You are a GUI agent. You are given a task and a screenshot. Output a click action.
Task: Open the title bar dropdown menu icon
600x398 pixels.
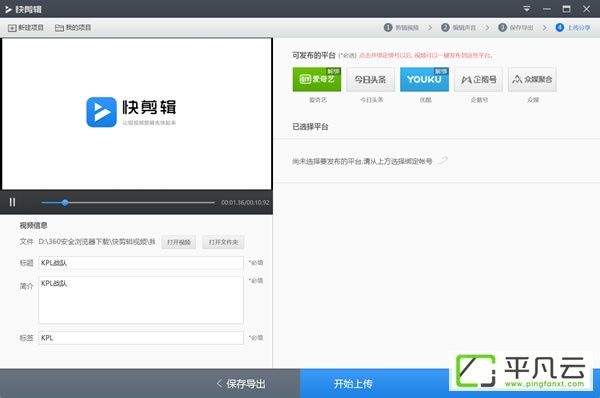point(527,9)
